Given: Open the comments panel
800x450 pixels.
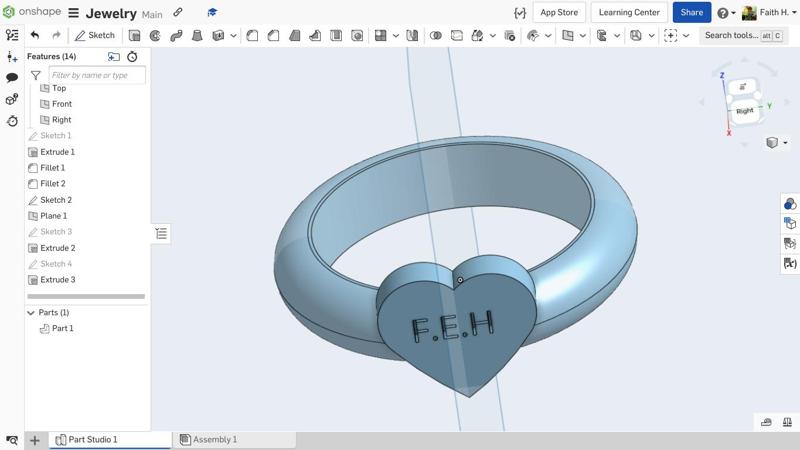Looking at the screenshot, I should pos(12,78).
